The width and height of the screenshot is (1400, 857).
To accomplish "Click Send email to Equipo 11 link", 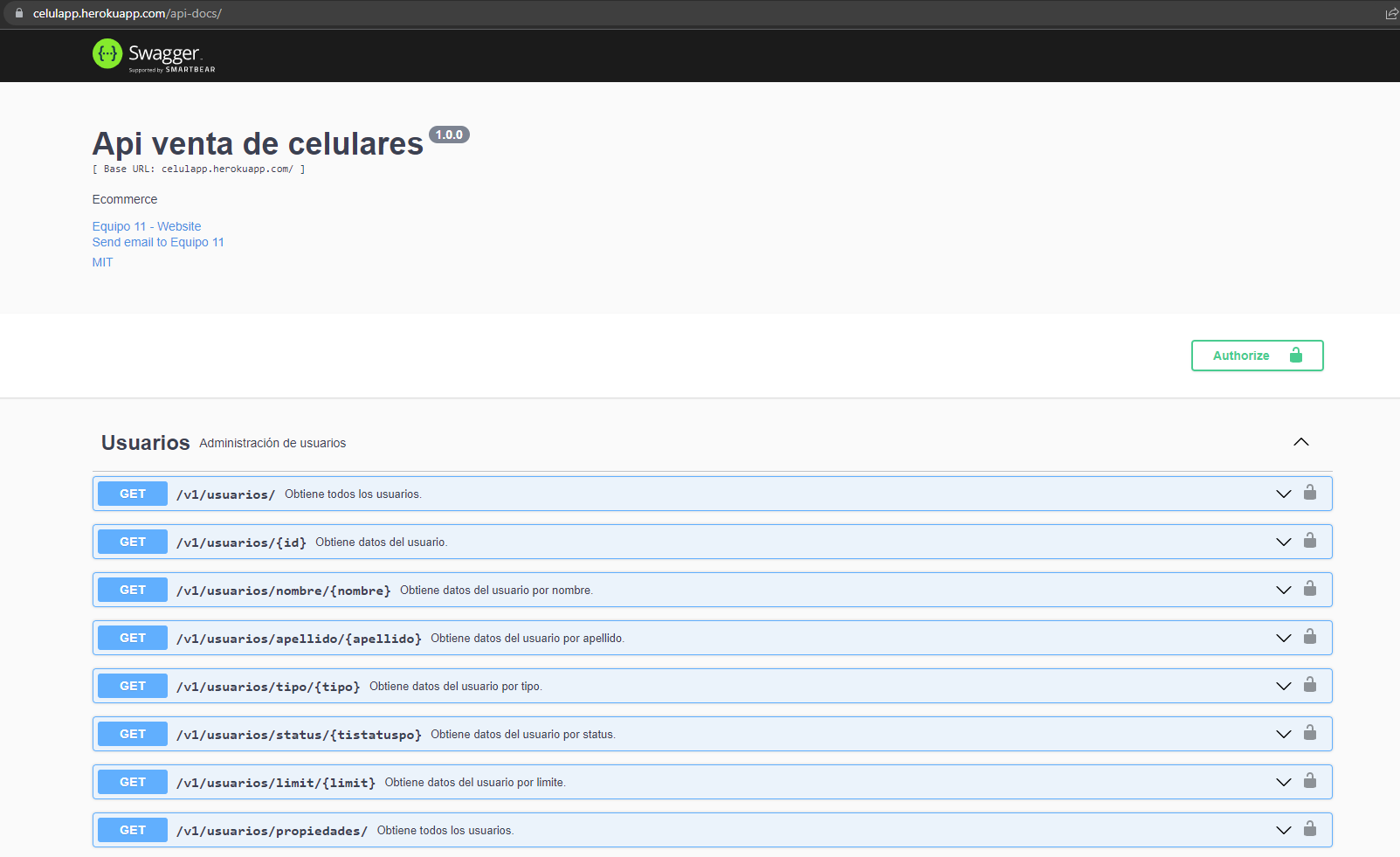I will (x=158, y=242).
